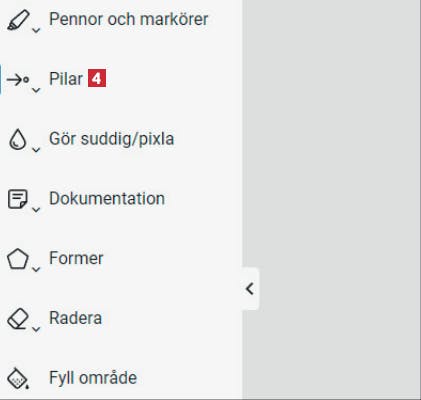Select the sticky note documentation icon
Screen dimensions: 421x400
17,199
